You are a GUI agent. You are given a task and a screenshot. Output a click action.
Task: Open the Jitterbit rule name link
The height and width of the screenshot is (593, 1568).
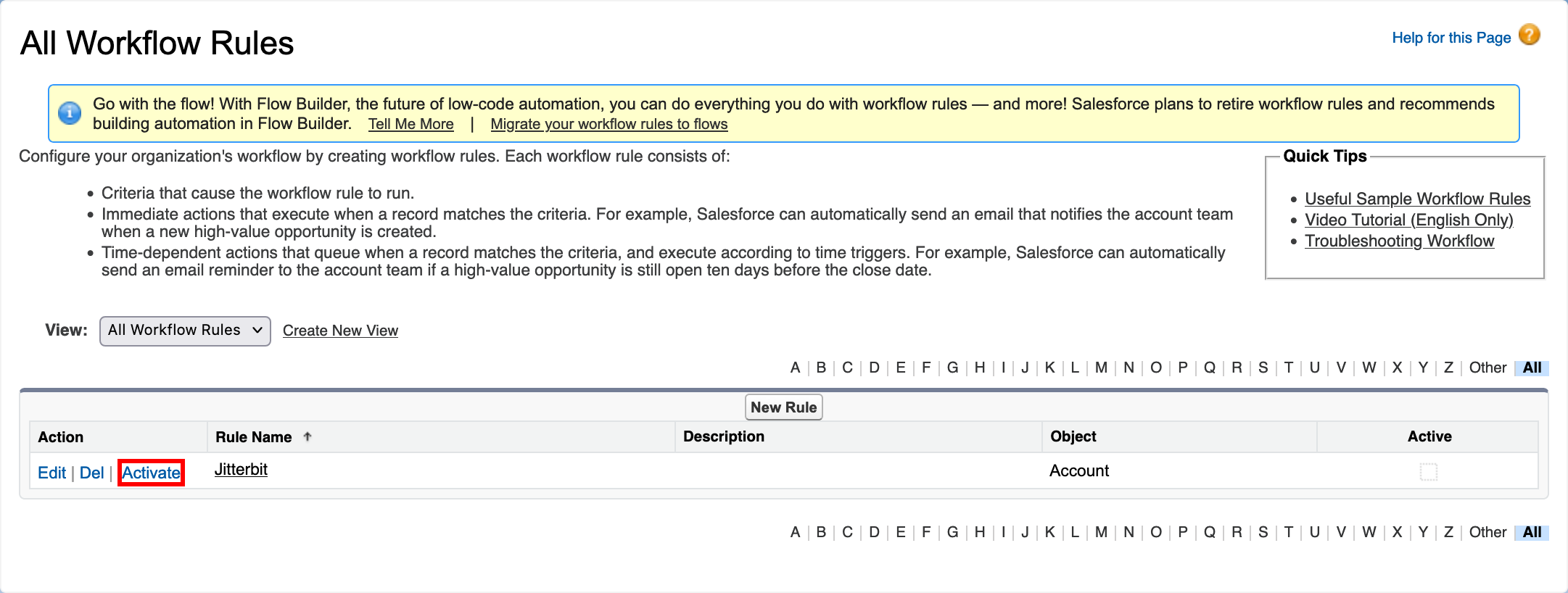tap(241, 470)
